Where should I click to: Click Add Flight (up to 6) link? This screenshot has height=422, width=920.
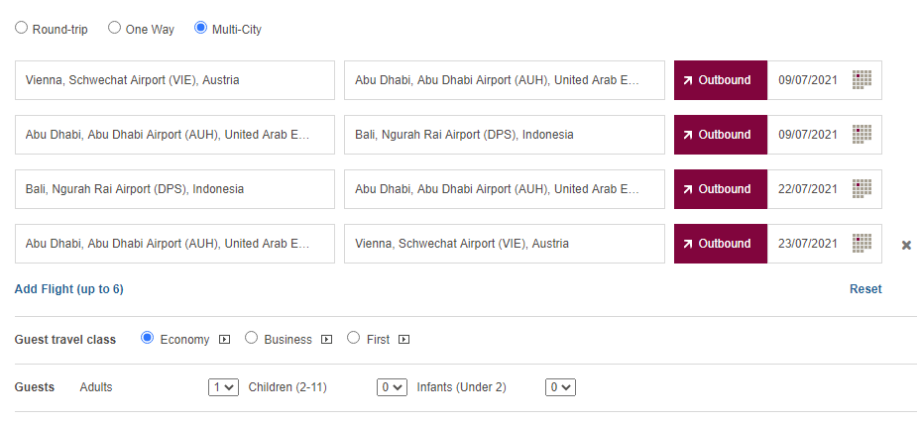[69, 289]
